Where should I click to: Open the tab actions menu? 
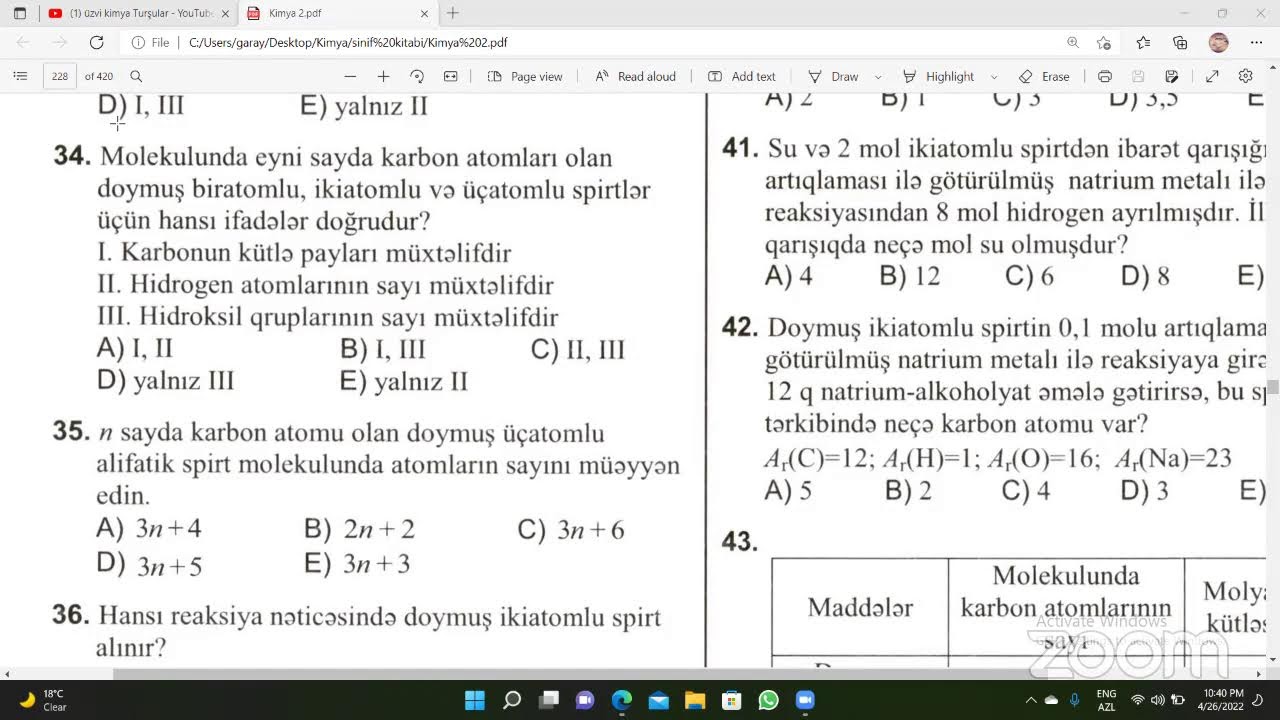click(20, 13)
